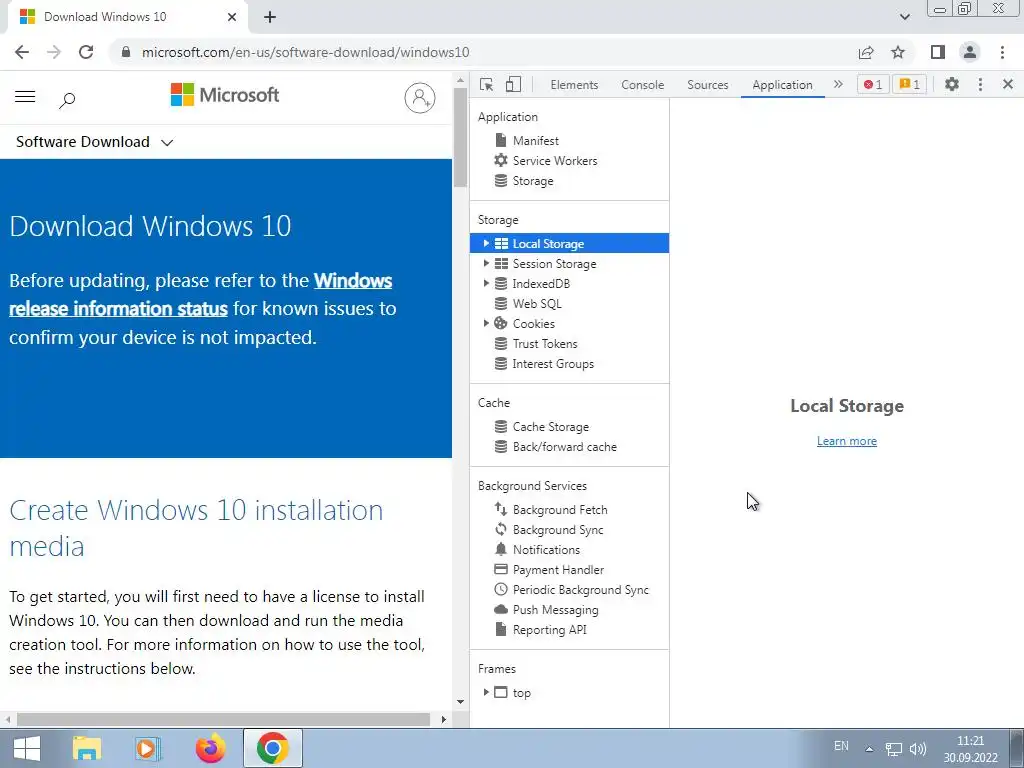Select Web SQL item

[537, 304]
